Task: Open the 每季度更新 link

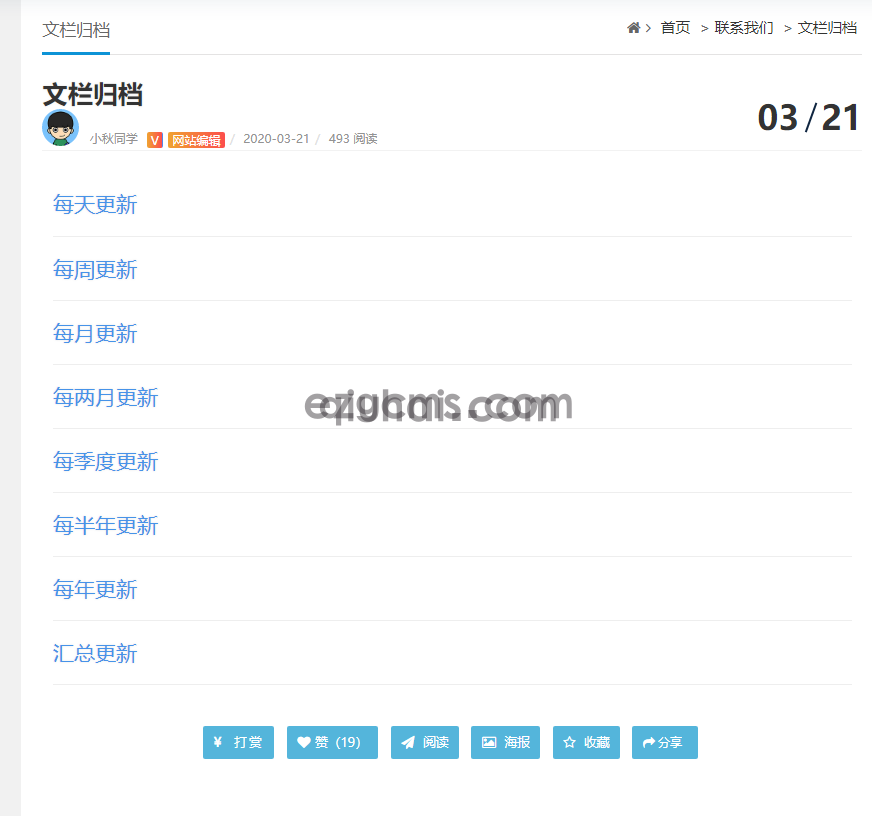Action: click(105, 462)
